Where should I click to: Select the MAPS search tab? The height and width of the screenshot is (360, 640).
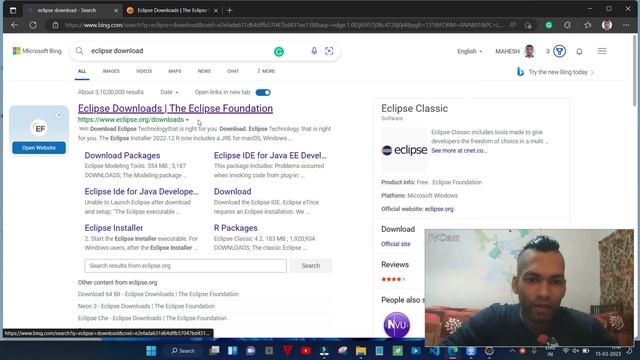175,71
